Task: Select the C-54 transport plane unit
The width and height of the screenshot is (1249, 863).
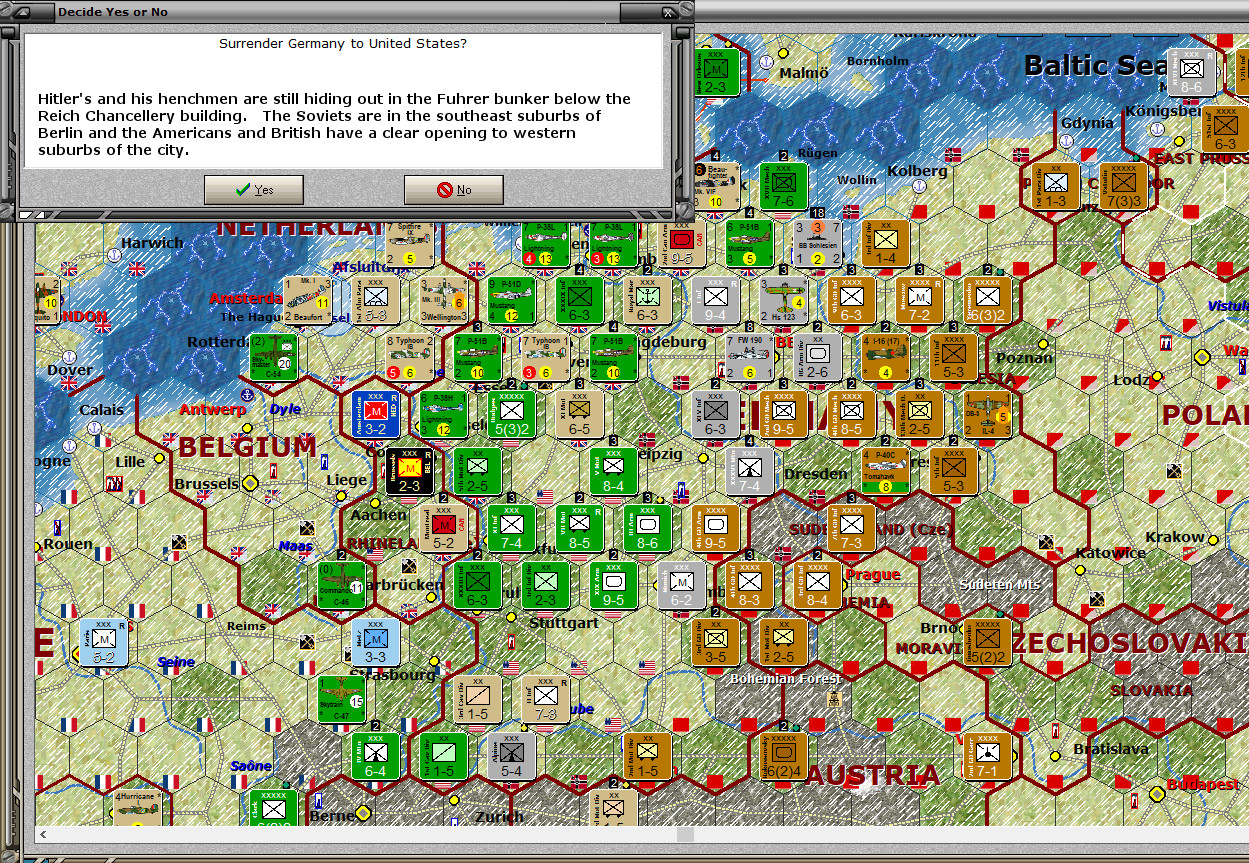Action: 274,357
